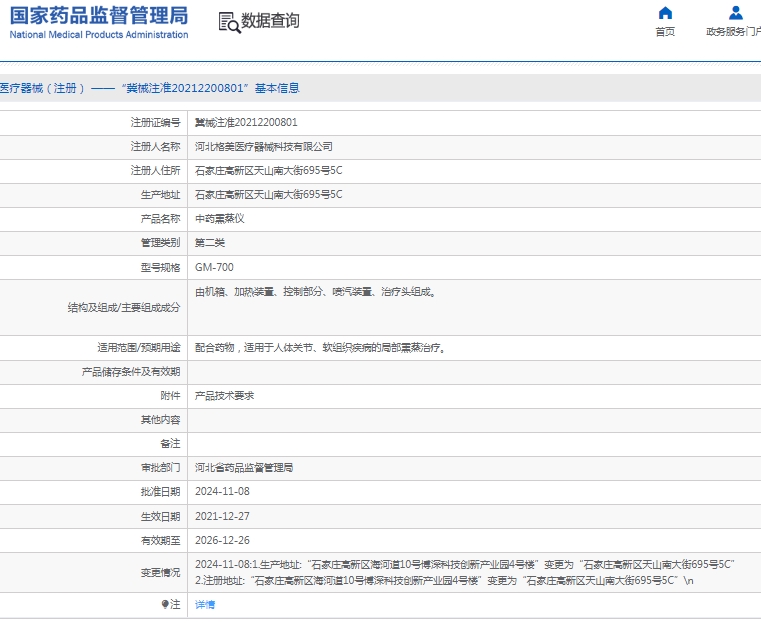Screen dimensions: 761x623
Task: Click 产品技术要求 attachment text
Action: (x=224, y=396)
